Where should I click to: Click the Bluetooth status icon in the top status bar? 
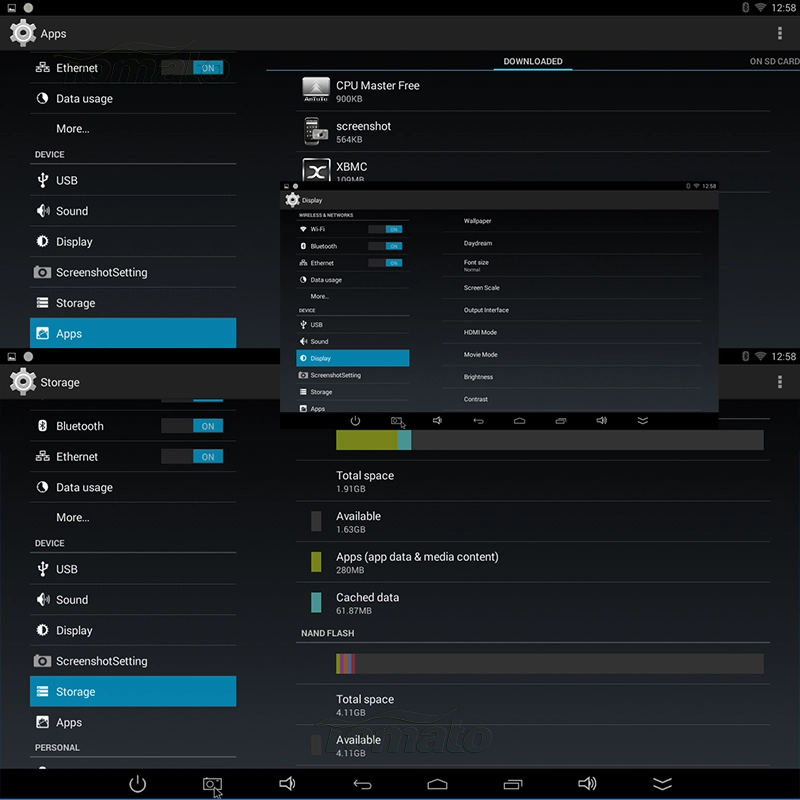coord(745,7)
